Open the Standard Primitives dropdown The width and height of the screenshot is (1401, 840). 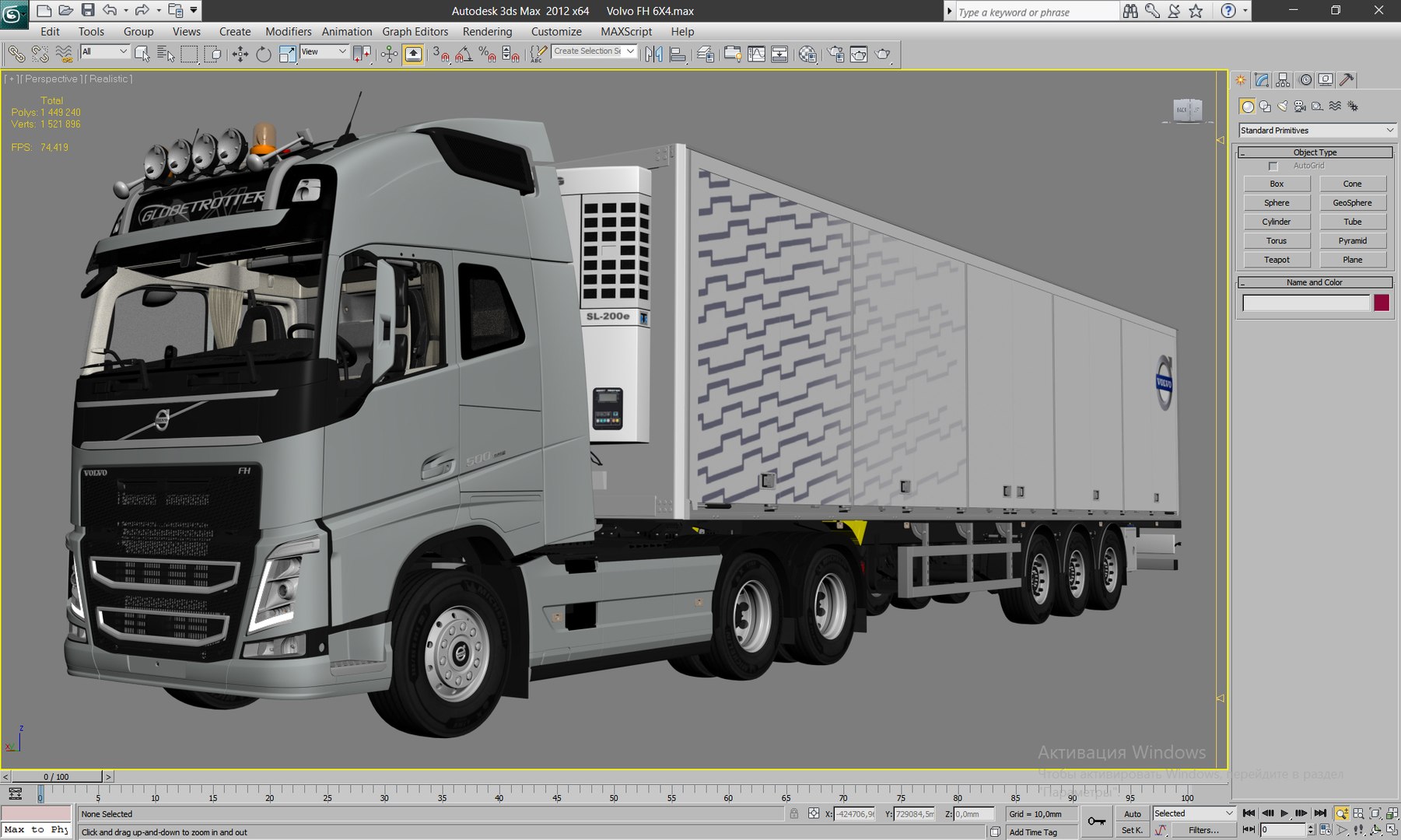point(1317,130)
